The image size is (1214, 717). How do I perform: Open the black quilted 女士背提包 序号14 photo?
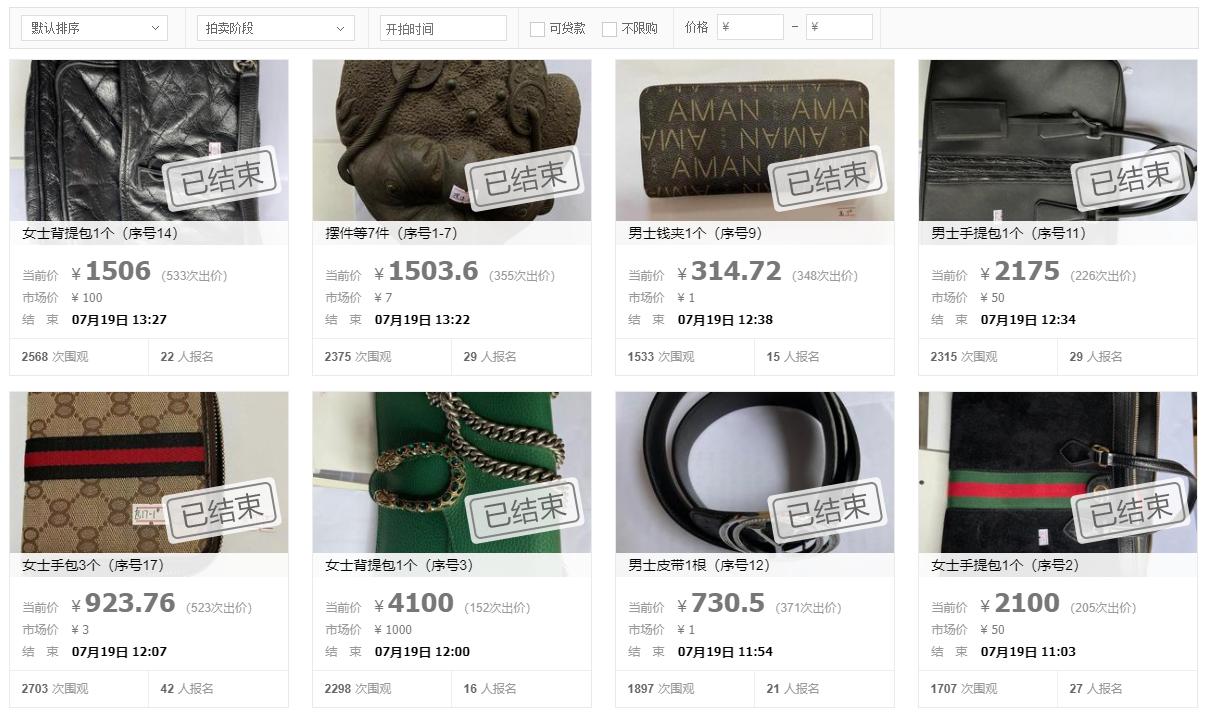[x=149, y=140]
